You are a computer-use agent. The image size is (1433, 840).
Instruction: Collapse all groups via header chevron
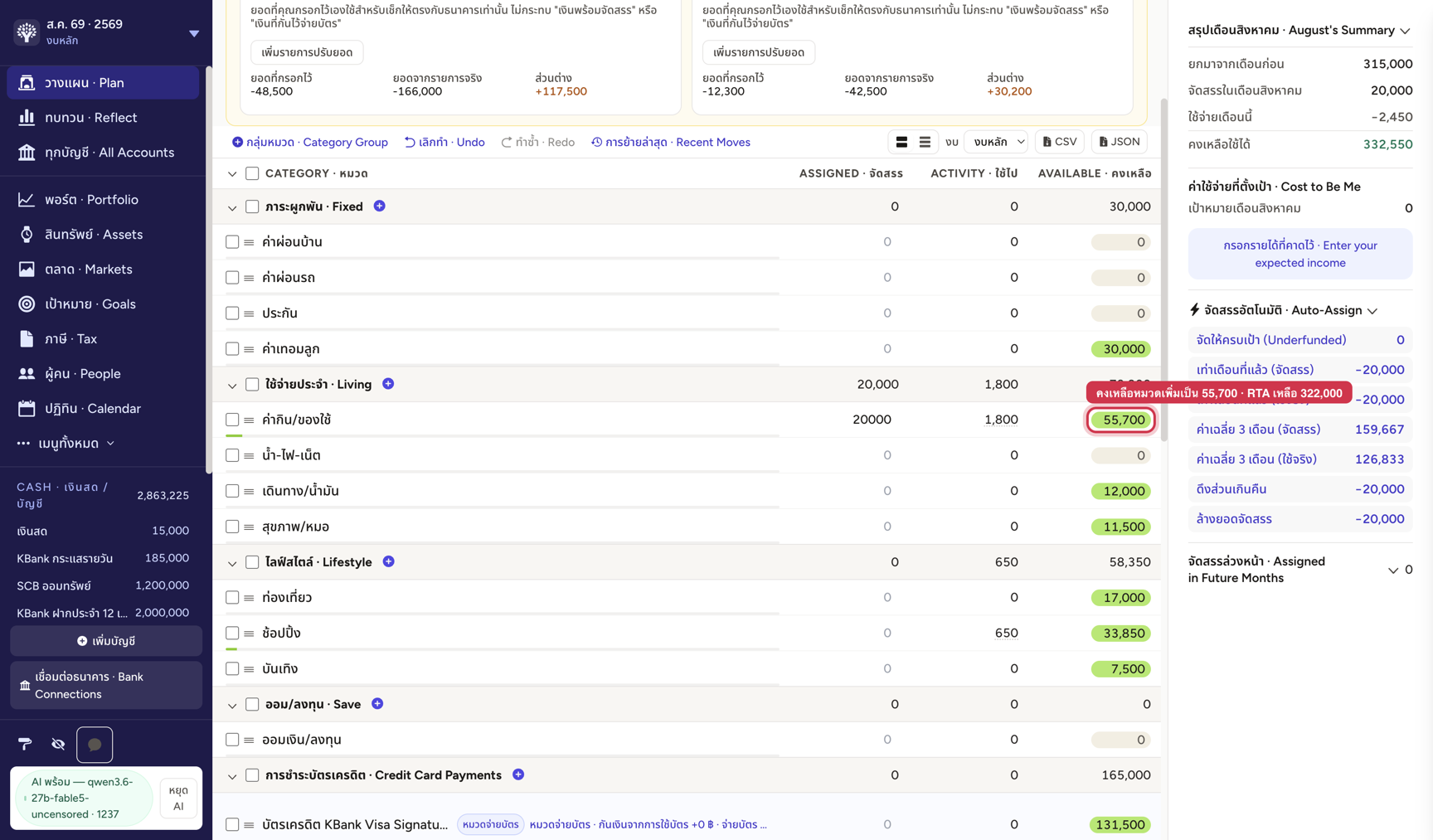coord(232,174)
